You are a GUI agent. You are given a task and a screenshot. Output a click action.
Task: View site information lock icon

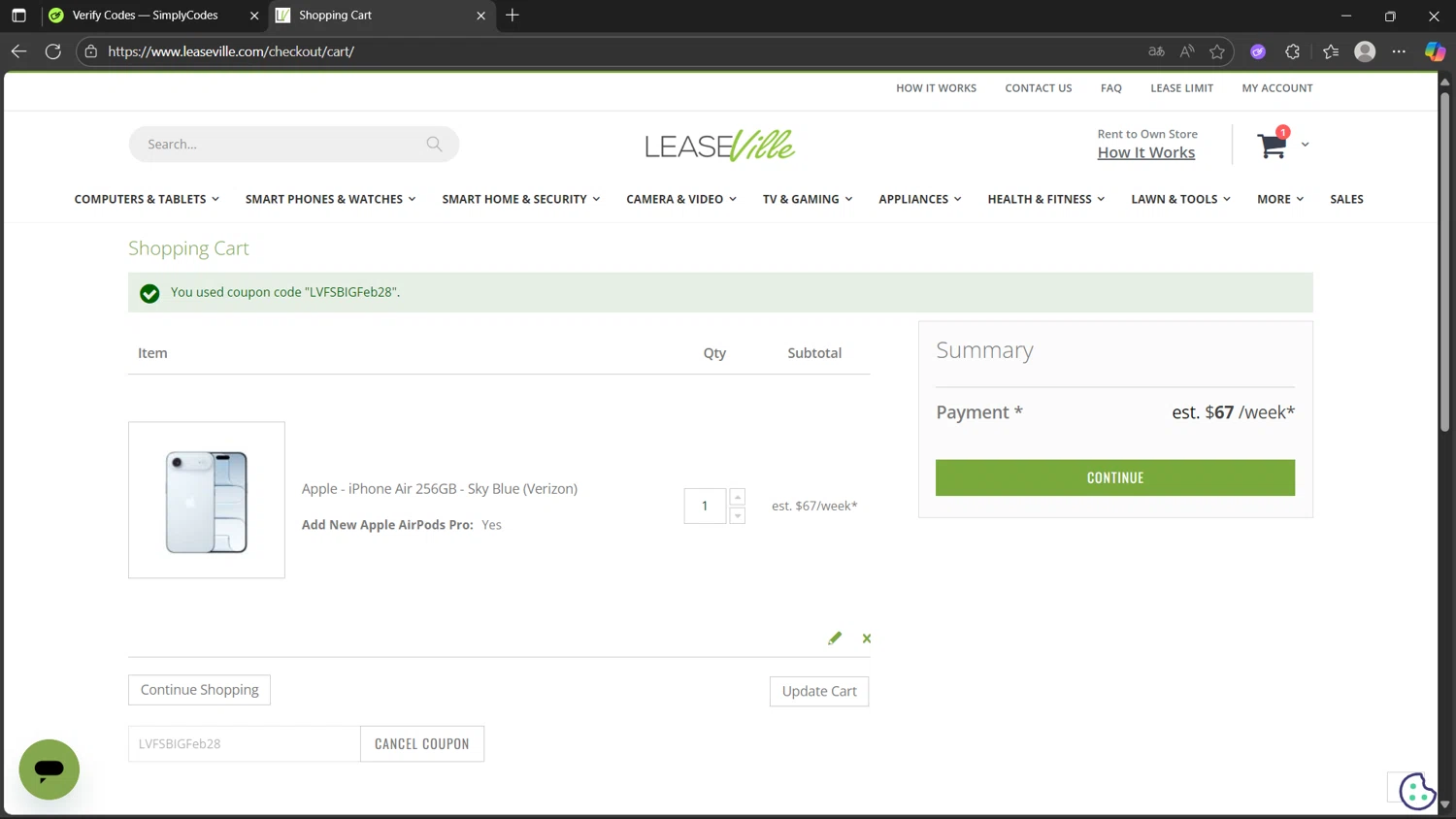(x=91, y=51)
